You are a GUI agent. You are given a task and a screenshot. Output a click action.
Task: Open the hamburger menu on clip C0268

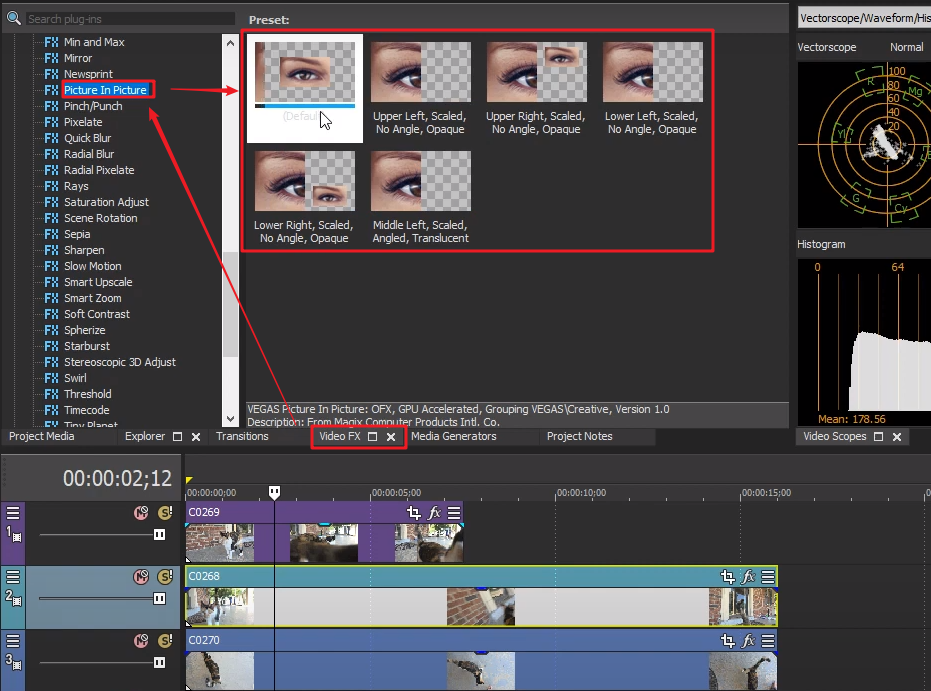tap(768, 576)
